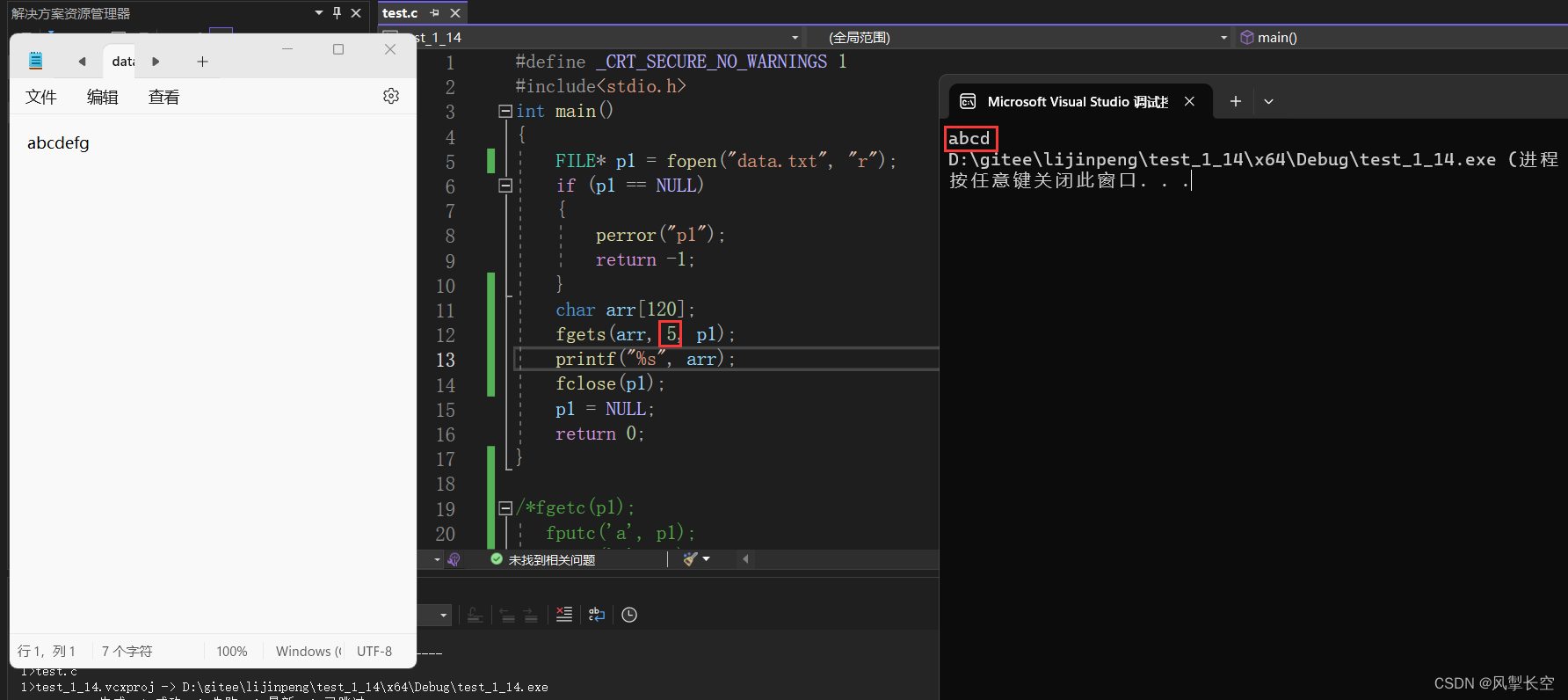Click the 解决方案资源管理器 panel title
This screenshot has height=700, width=1568.
[x=70, y=13]
